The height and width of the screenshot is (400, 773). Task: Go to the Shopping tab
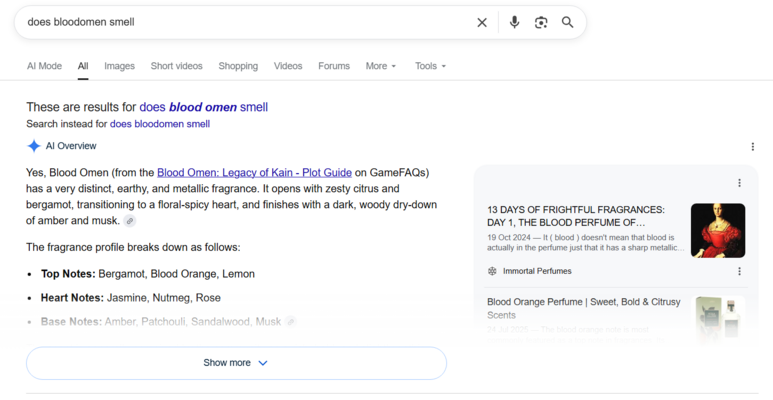point(238,66)
